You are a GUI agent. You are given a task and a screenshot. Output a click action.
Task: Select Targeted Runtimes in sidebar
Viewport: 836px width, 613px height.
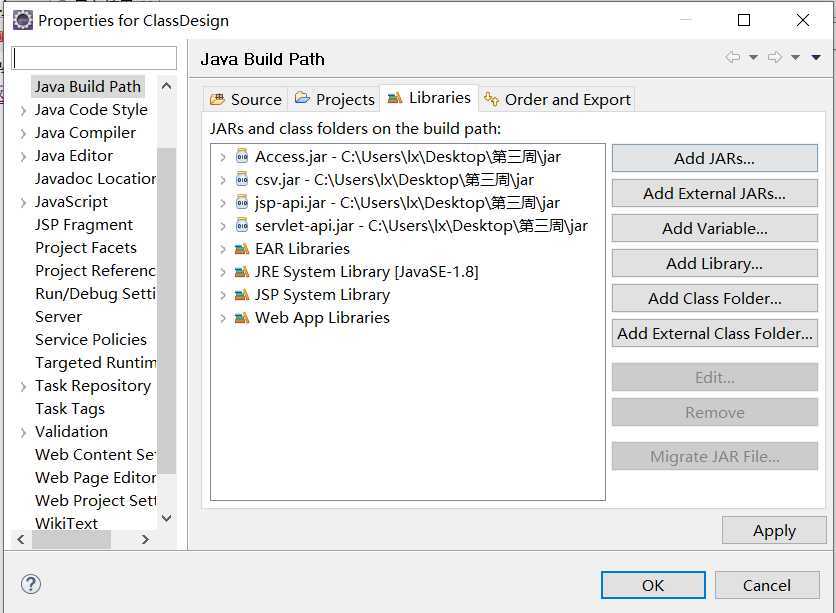(x=95, y=362)
